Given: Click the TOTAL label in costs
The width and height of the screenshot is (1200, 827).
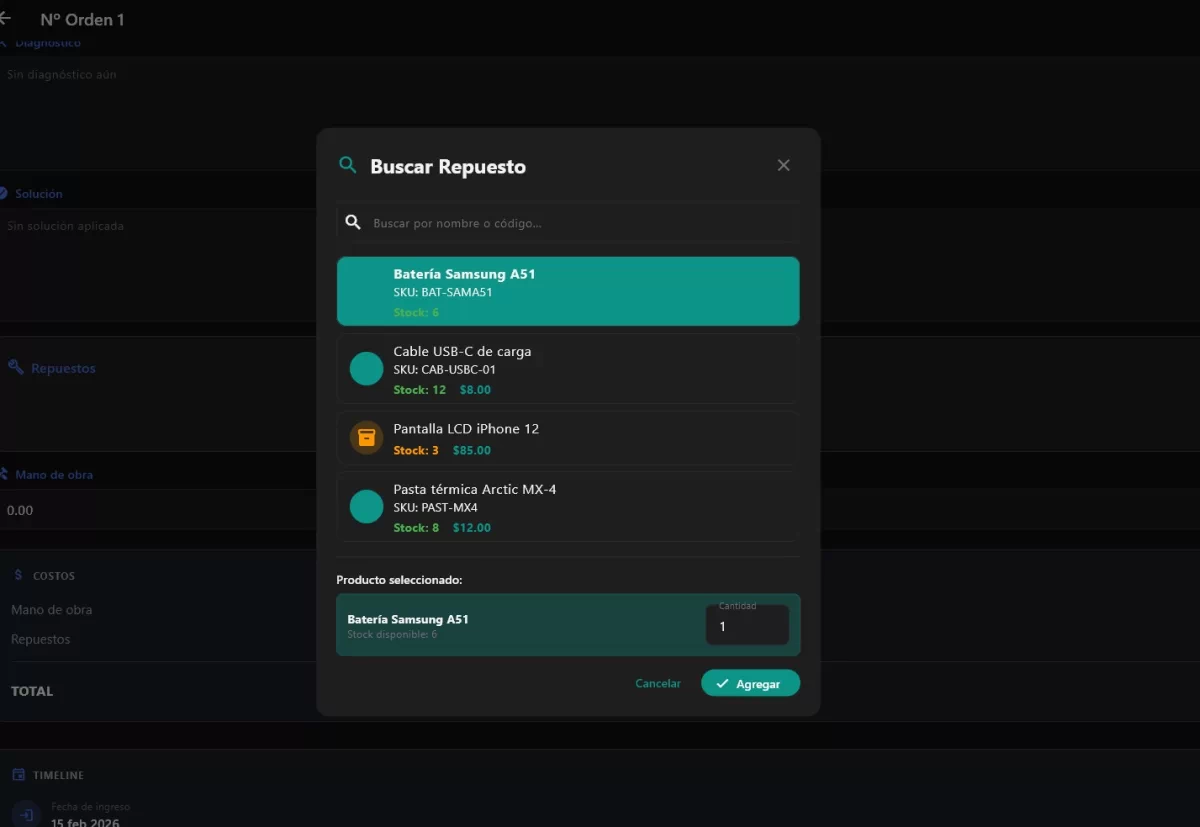Looking at the screenshot, I should point(32,691).
